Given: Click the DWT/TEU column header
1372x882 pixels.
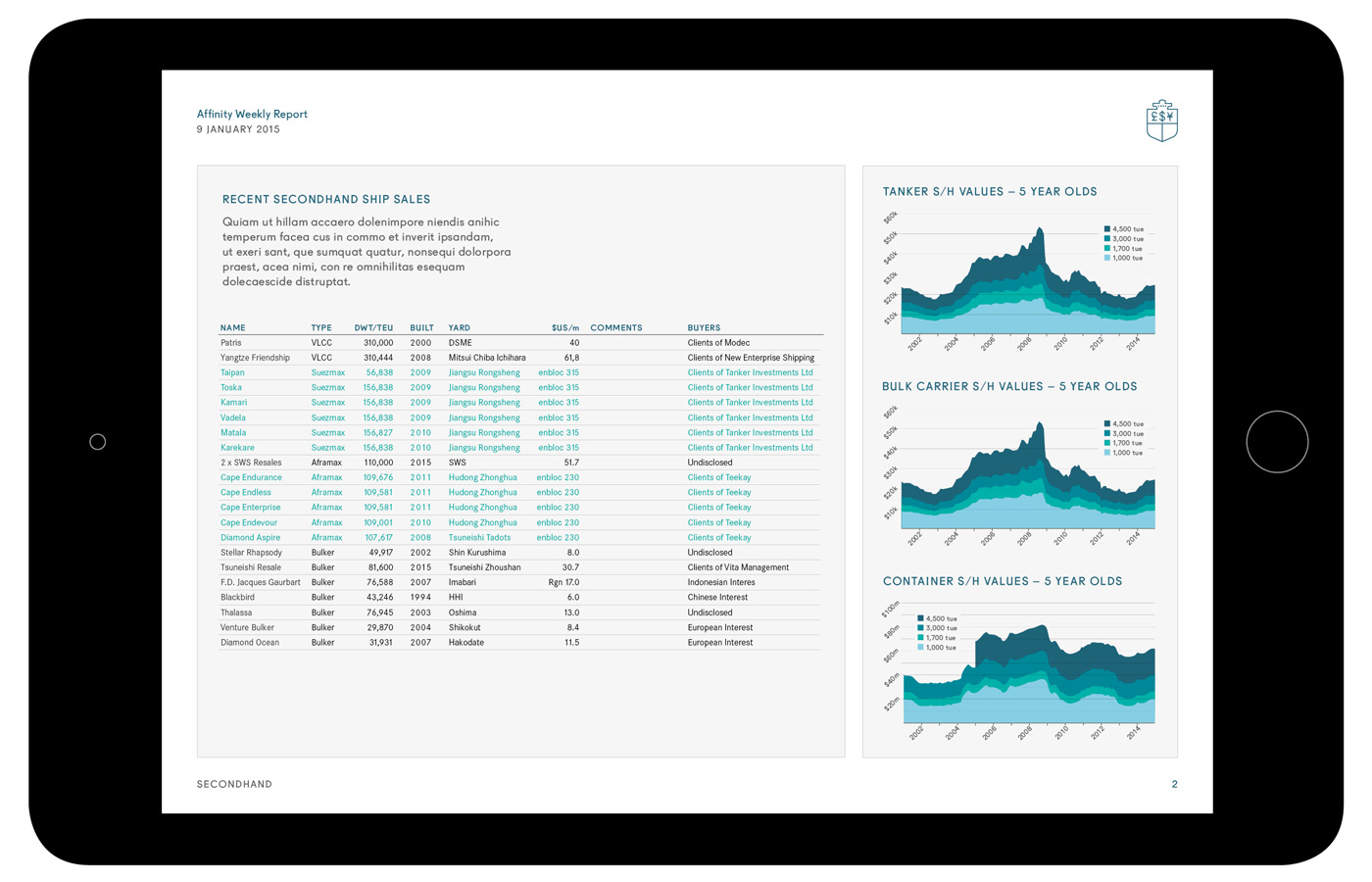Looking at the screenshot, I should click(373, 328).
